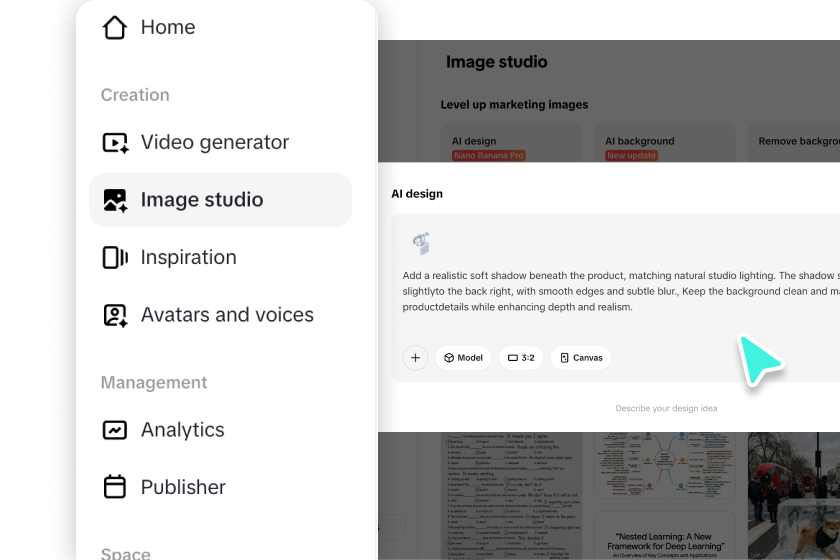Click into the design prompt text field
Image resolution: width=840 pixels, height=560 pixels.
click(x=620, y=291)
